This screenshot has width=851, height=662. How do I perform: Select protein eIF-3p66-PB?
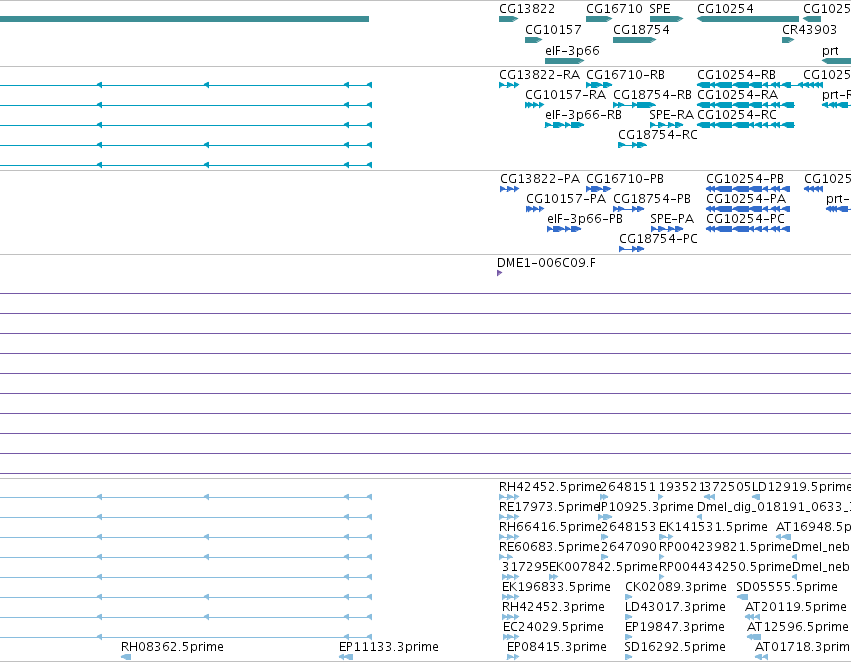(585, 219)
